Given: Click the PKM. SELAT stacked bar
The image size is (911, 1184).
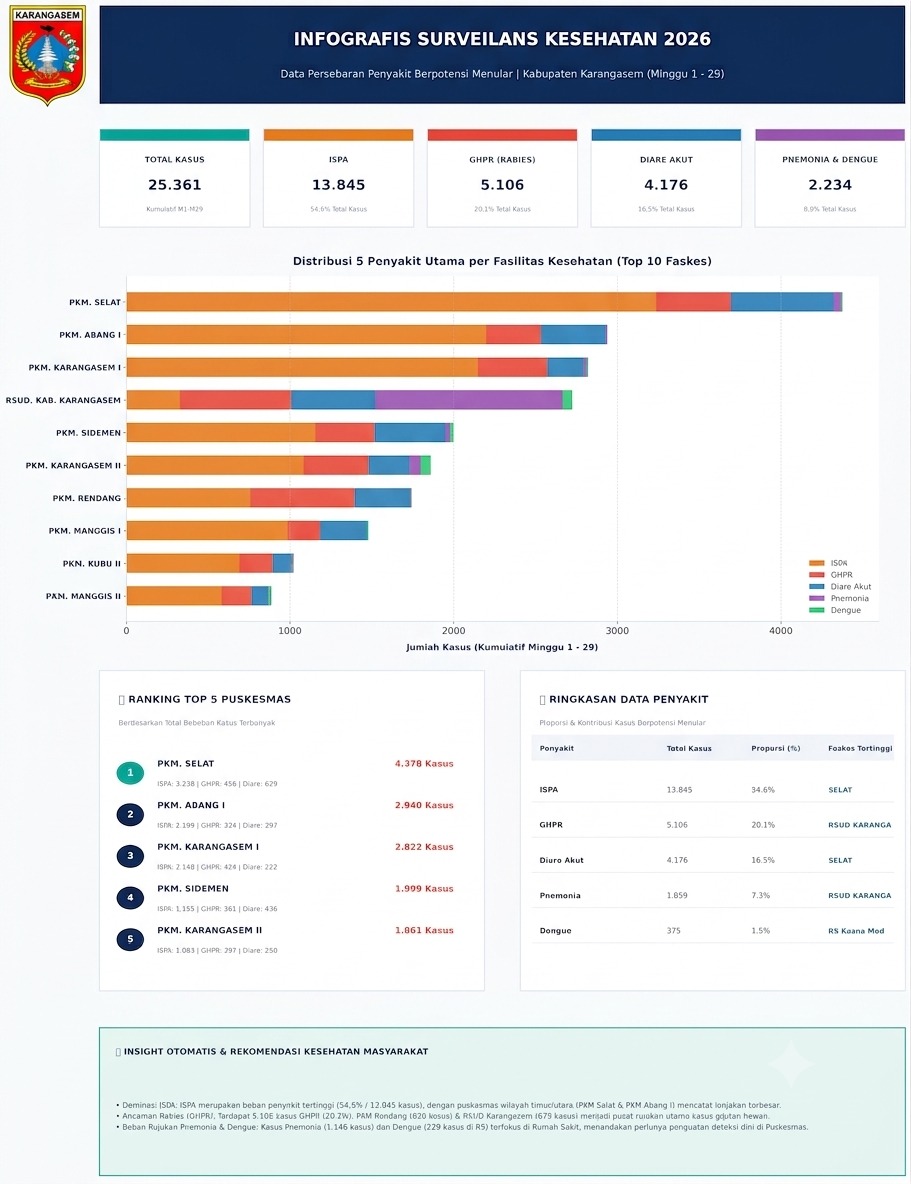Looking at the screenshot, I should pos(484,302).
